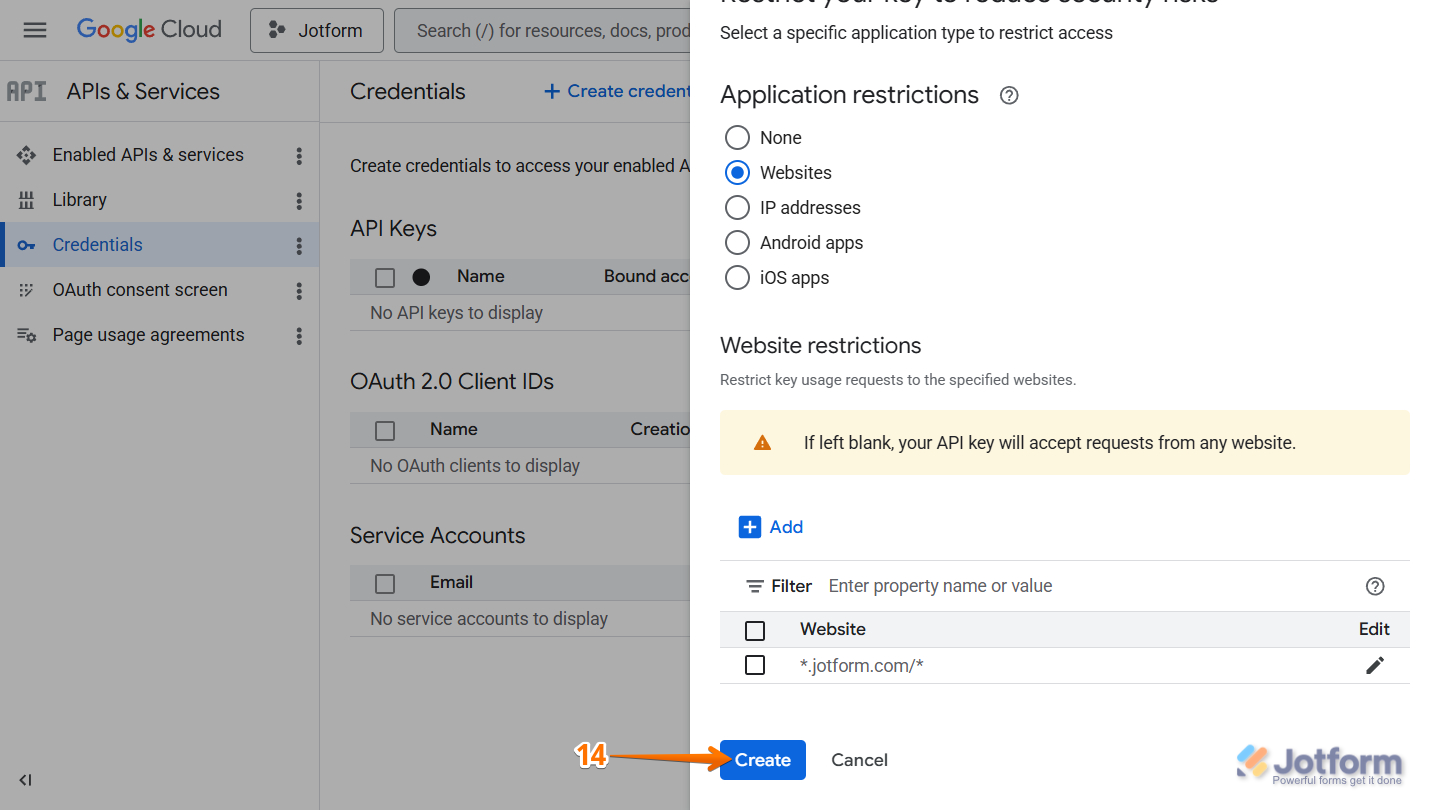The height and width of the screenshot is (810, 1440).
Task: Click the Credentials key icon in sidebar
Action: (27, 244)
